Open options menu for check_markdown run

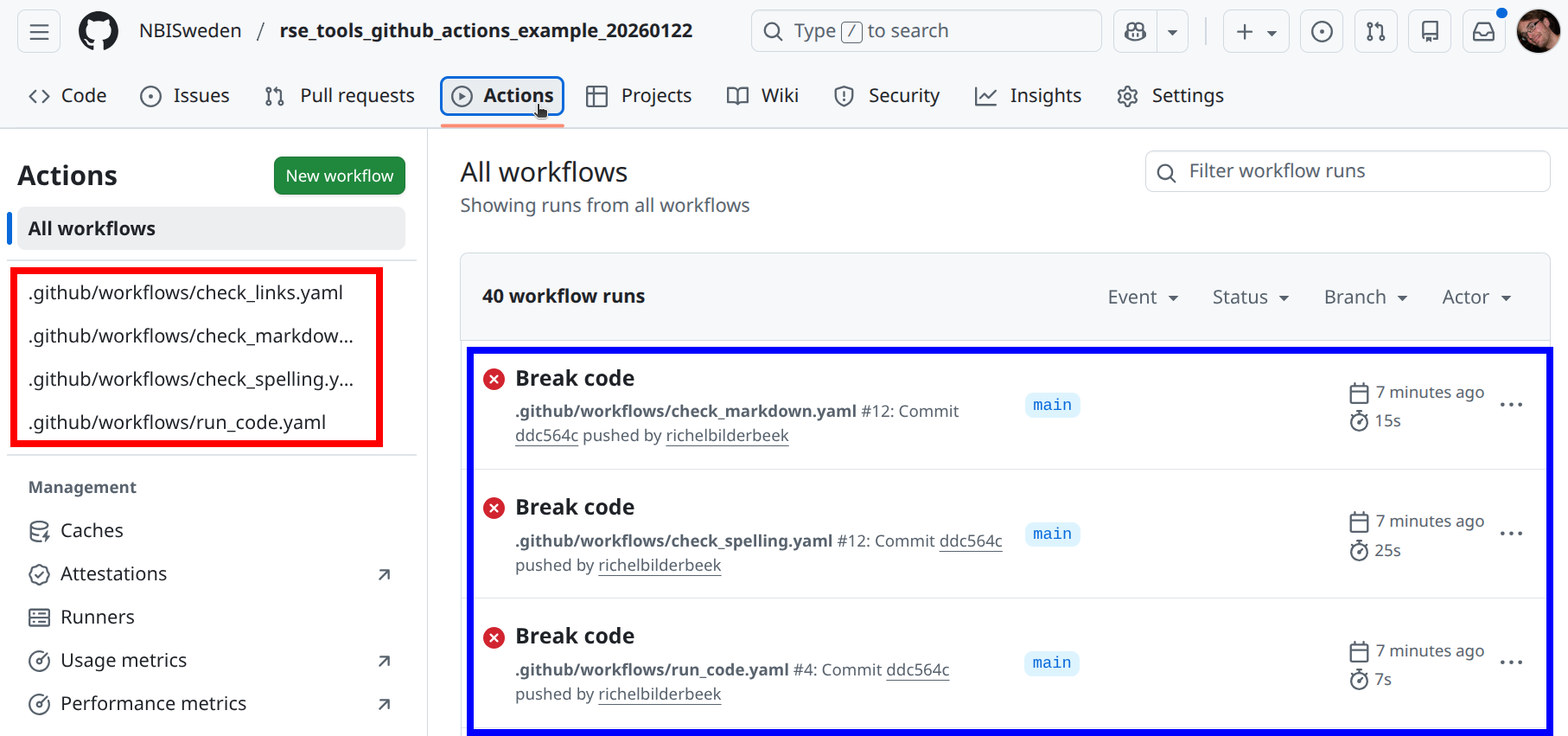click(1511, 405)
